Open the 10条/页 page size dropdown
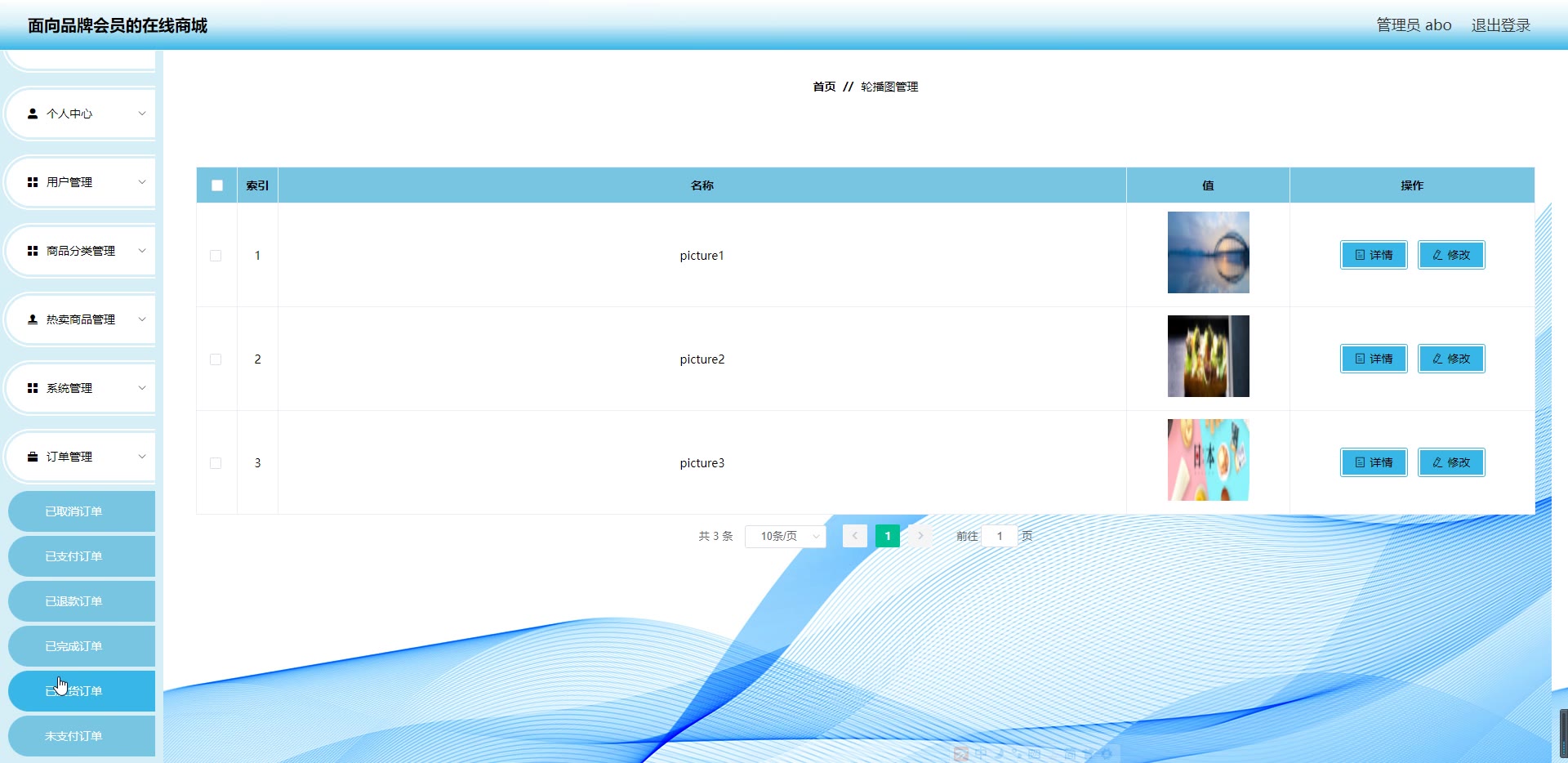 (786, 536)
